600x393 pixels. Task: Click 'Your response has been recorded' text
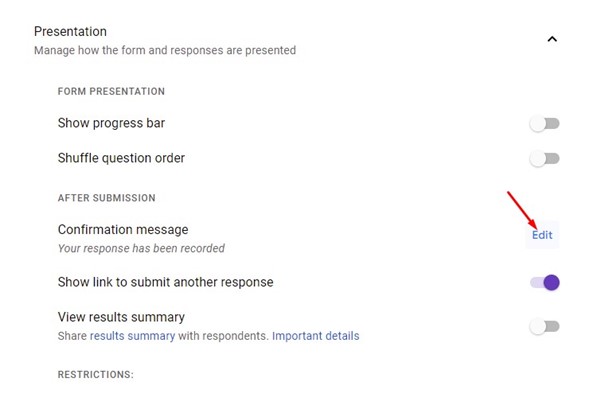click(x=141, y=248)
